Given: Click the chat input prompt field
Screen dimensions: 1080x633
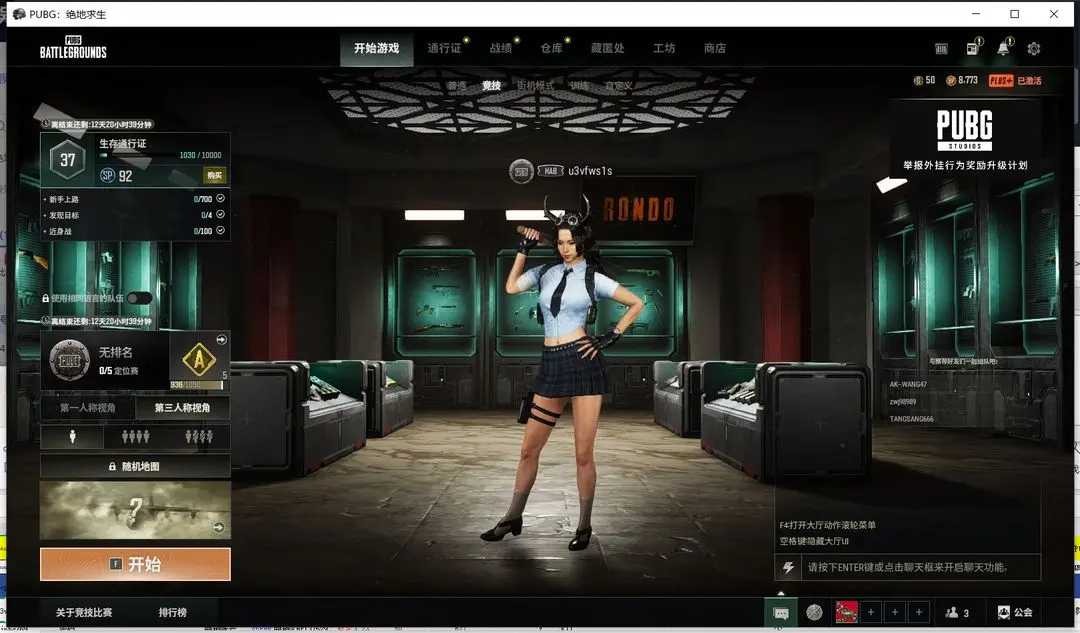Looking at the screenshot, I should 920,568.
